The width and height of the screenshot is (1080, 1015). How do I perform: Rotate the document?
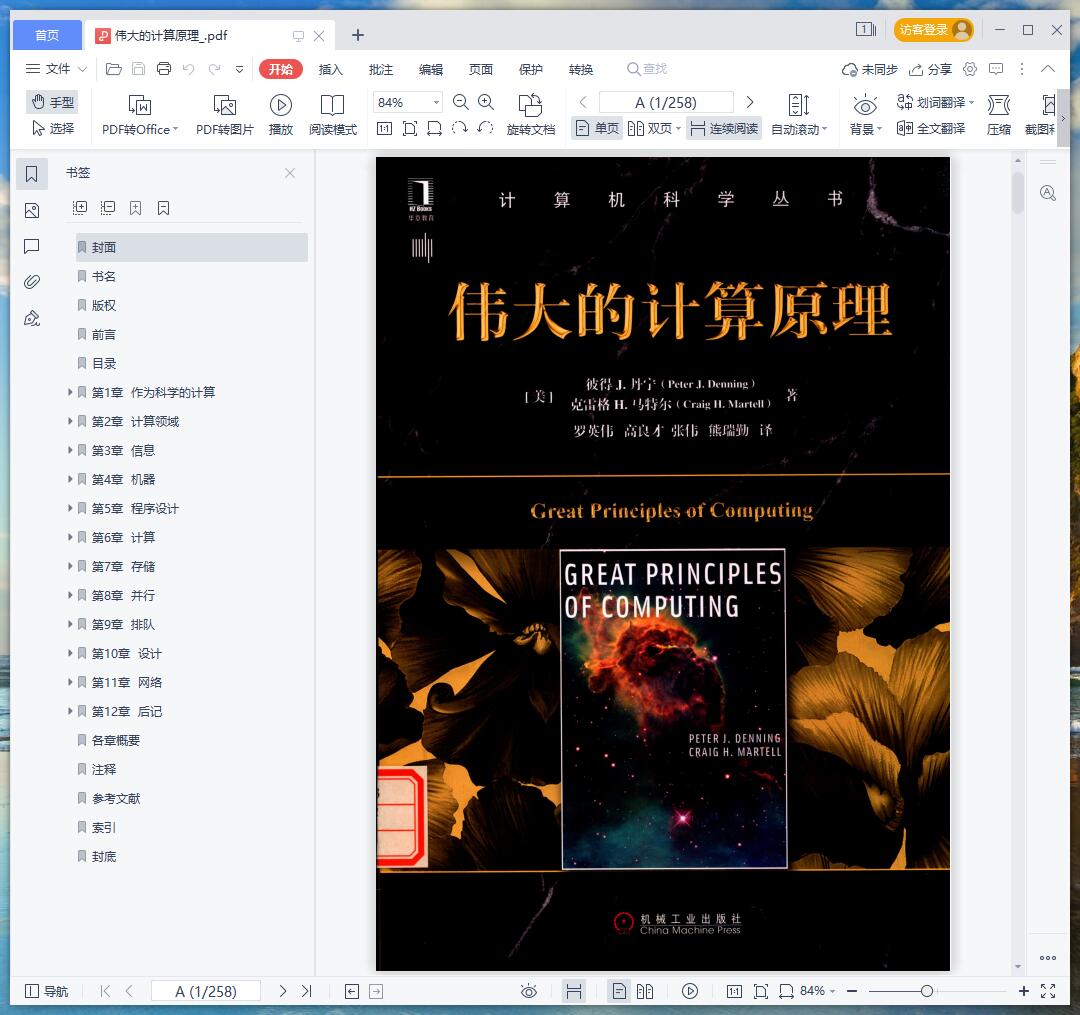(530, 114)
